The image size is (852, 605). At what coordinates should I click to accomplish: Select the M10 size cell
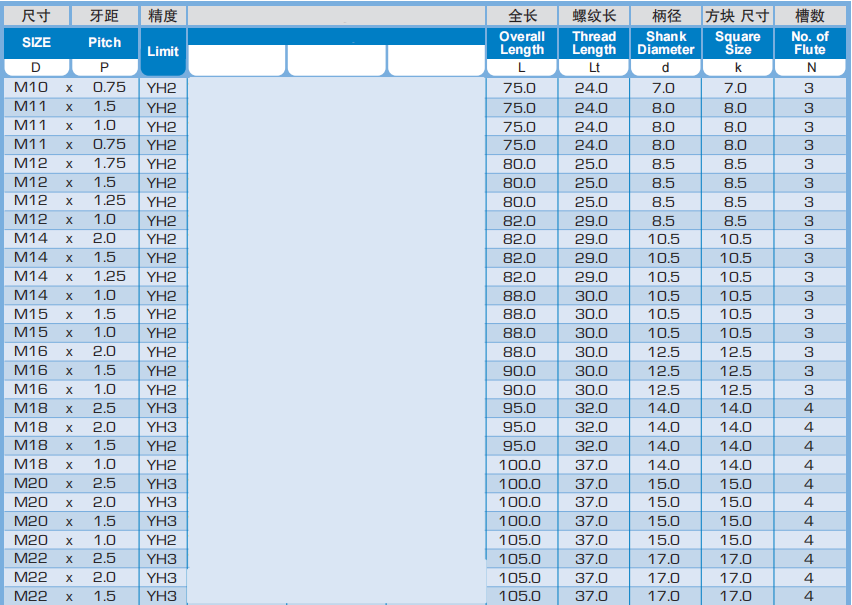point(30,88)
